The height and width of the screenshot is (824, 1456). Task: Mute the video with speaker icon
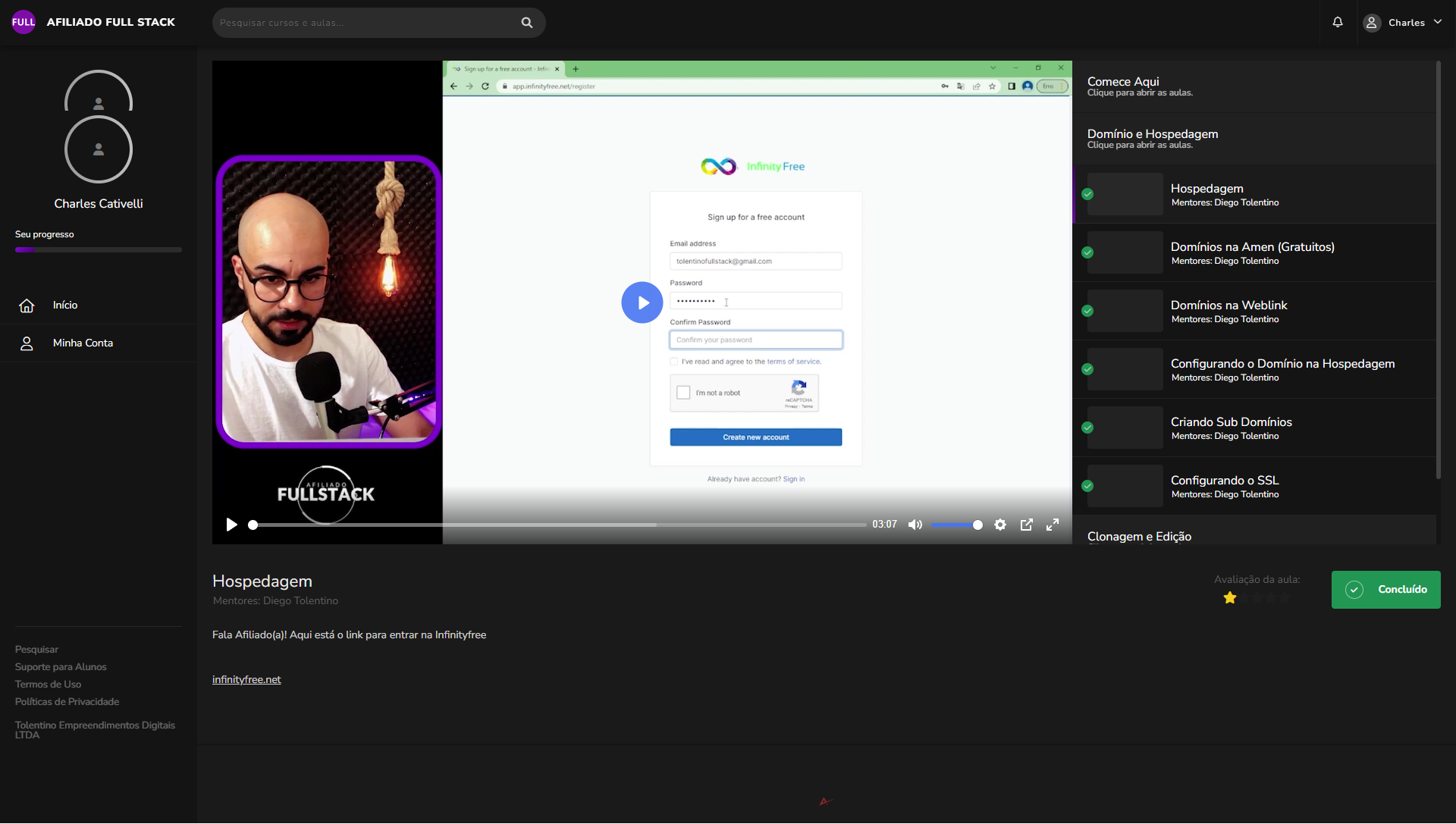915,525
